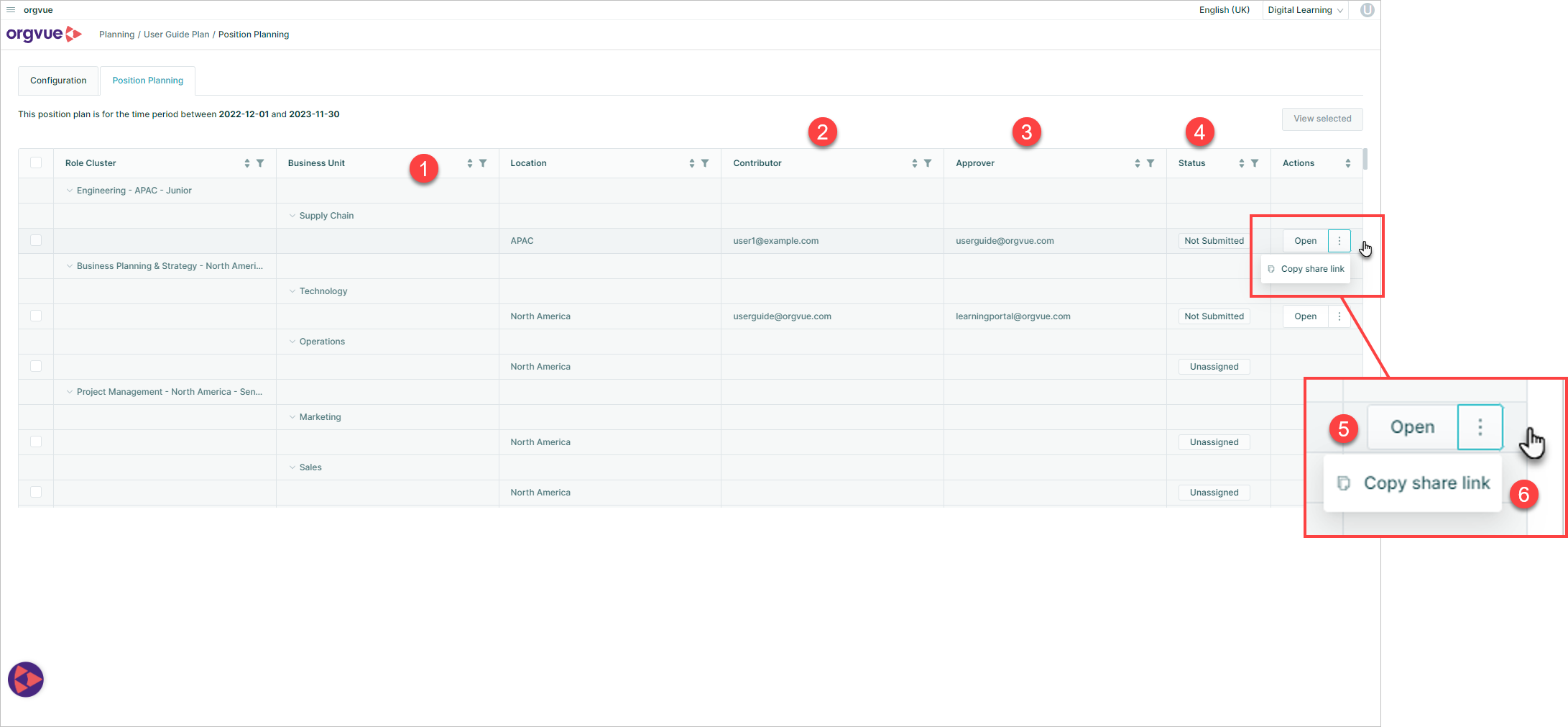The width and height of the screenshot is (1568, 727).
Task: Click the orgvue logo floating button bottom left
Action: click(25, 679)
